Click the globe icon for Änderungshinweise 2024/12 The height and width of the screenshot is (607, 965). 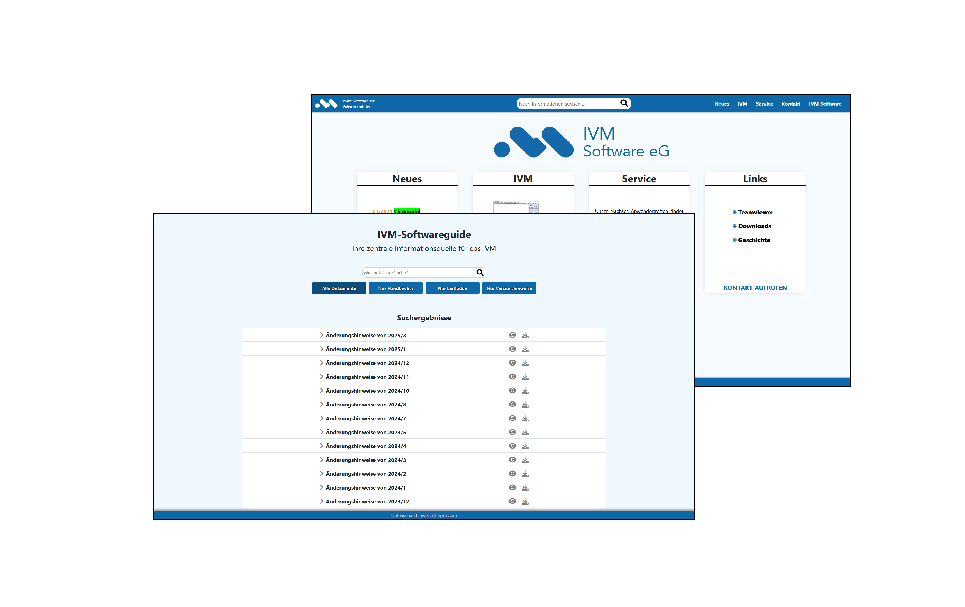[x=512, y=363]
